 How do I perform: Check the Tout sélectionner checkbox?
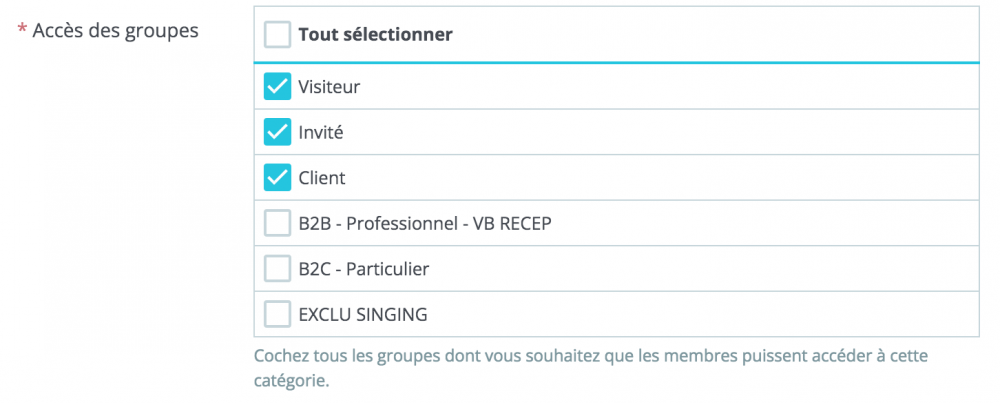click(277, 35)
